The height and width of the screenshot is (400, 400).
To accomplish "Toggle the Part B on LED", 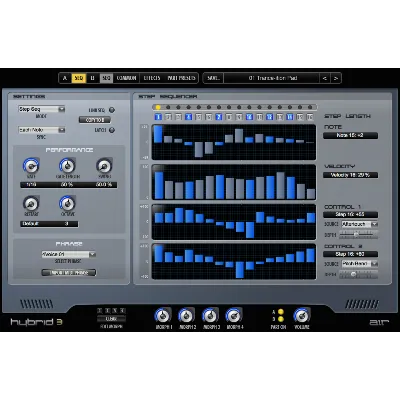I will coord(281,319).
